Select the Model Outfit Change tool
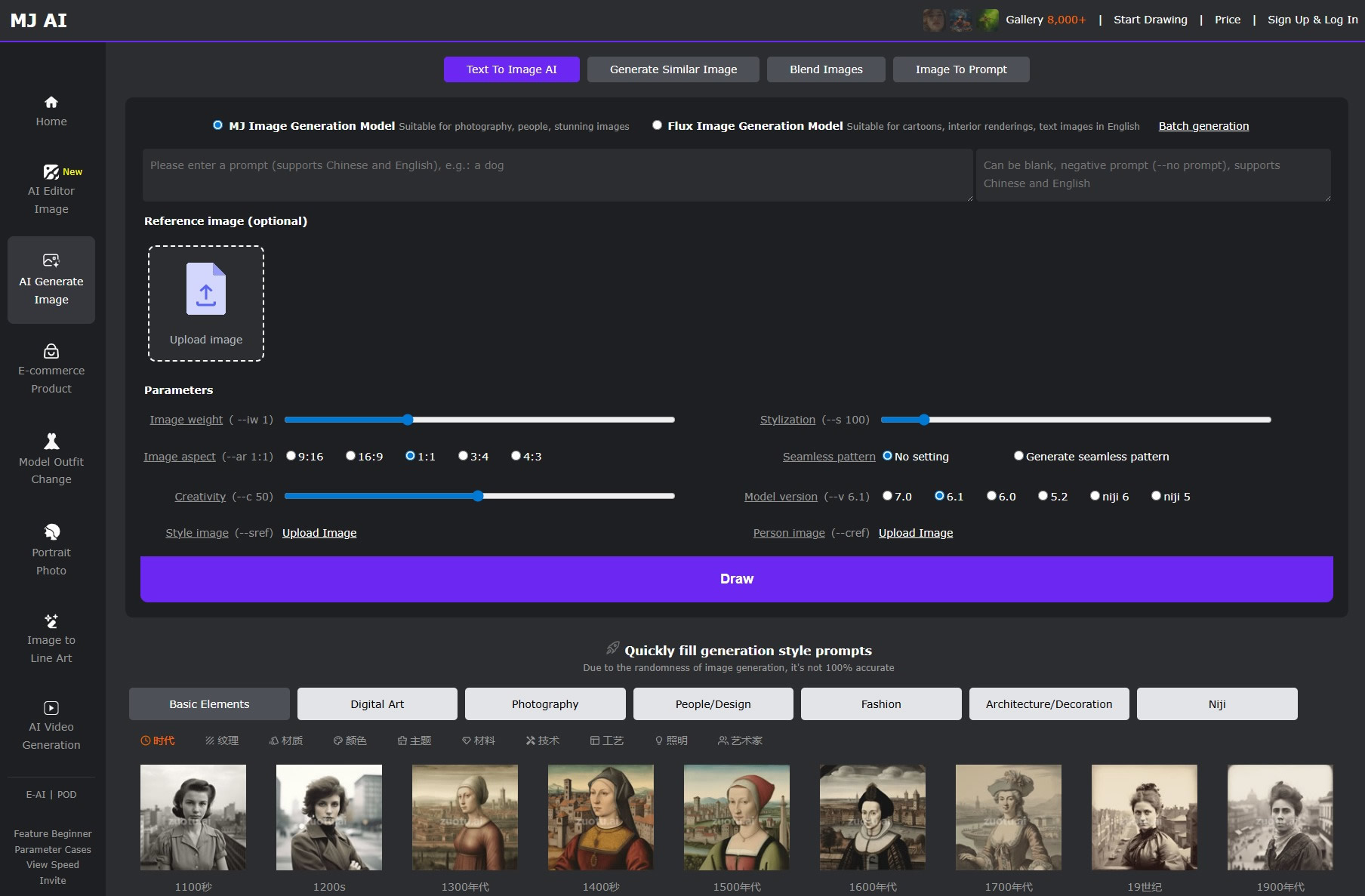The image size is (1365, 896). click(51, 460)
